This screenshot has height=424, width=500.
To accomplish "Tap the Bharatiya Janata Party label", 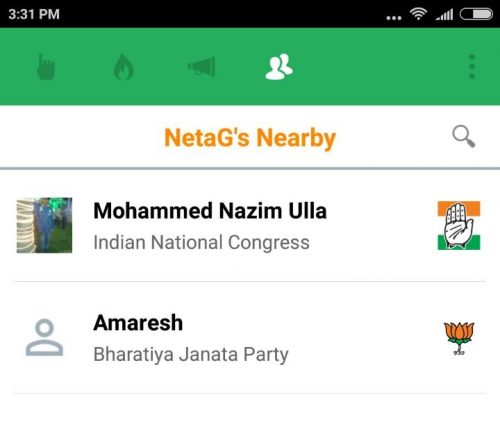I will click(x=191, y=354).
